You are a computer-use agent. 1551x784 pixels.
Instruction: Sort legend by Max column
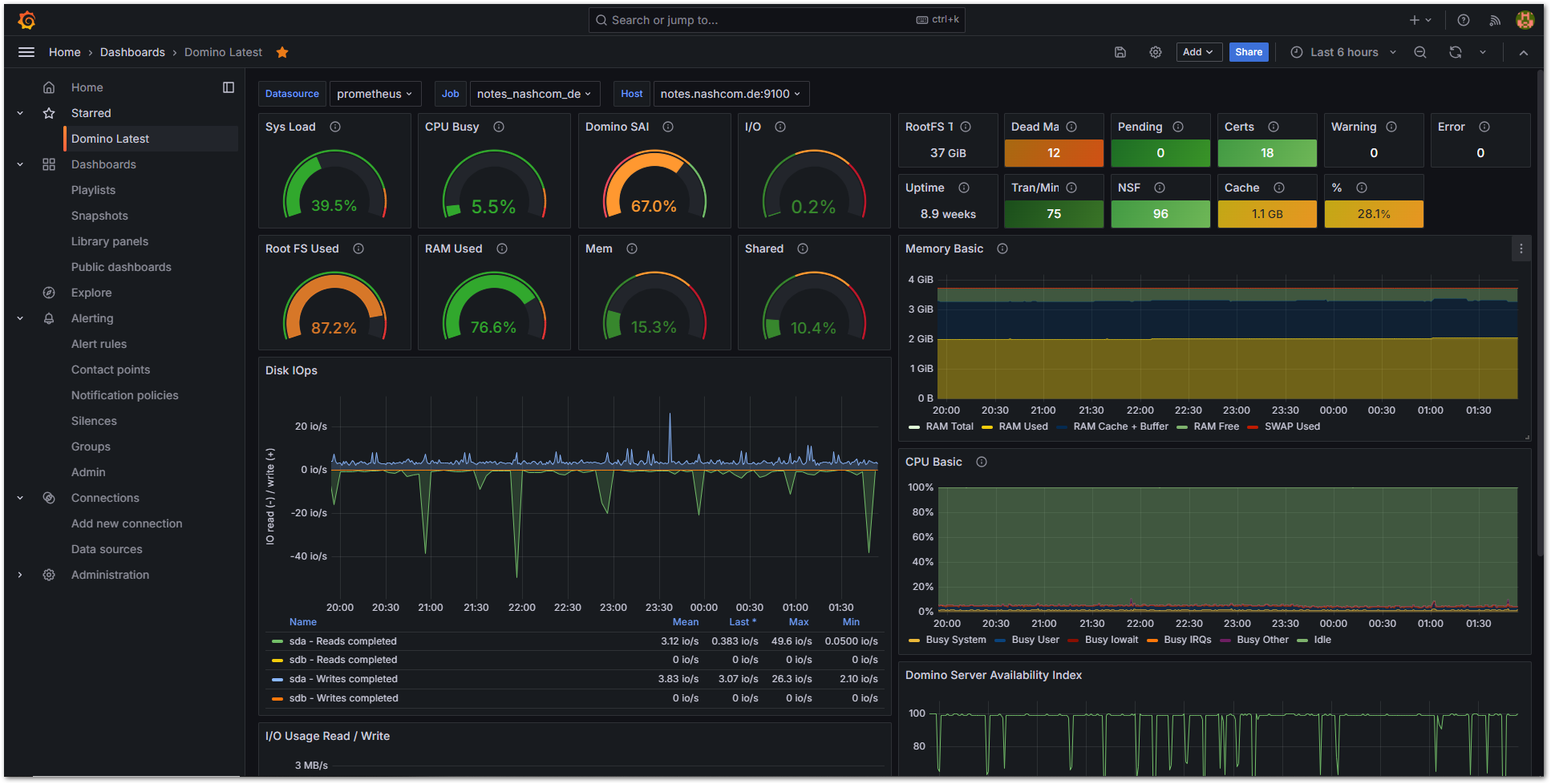[799, 622]
